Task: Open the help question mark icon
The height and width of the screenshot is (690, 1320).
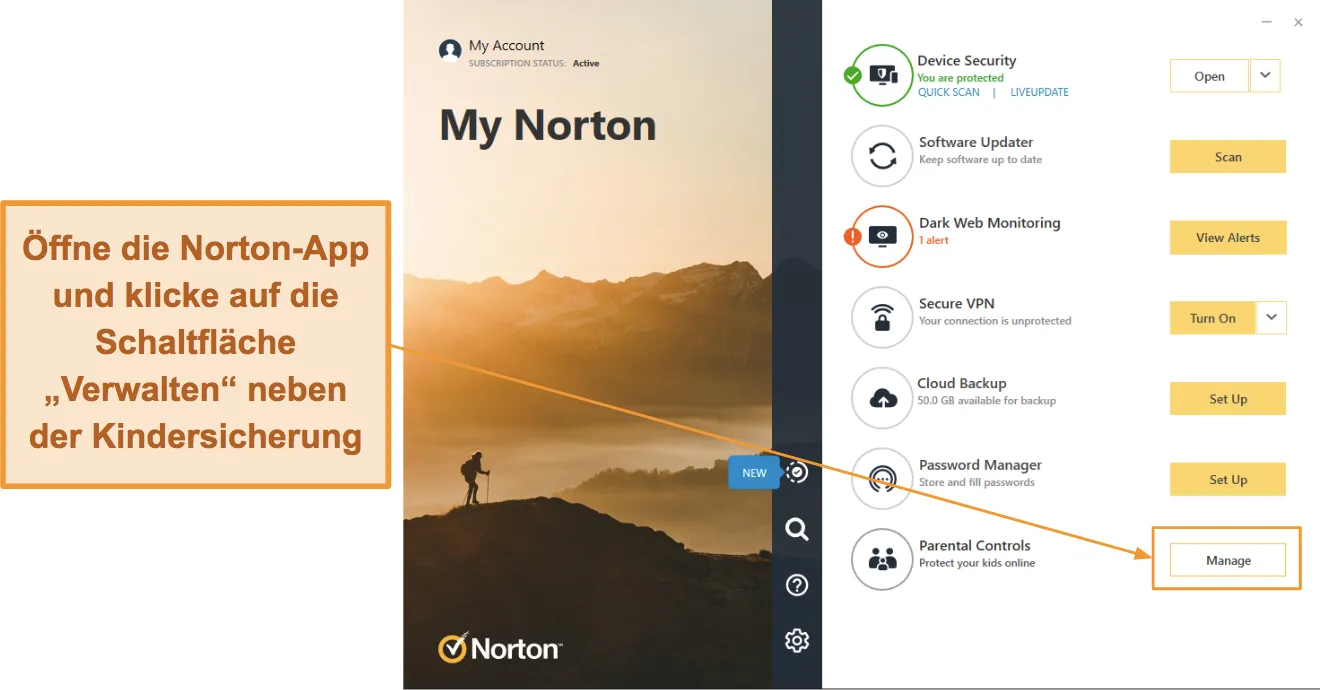Action: pyautogui.click(x=797, y=585)
